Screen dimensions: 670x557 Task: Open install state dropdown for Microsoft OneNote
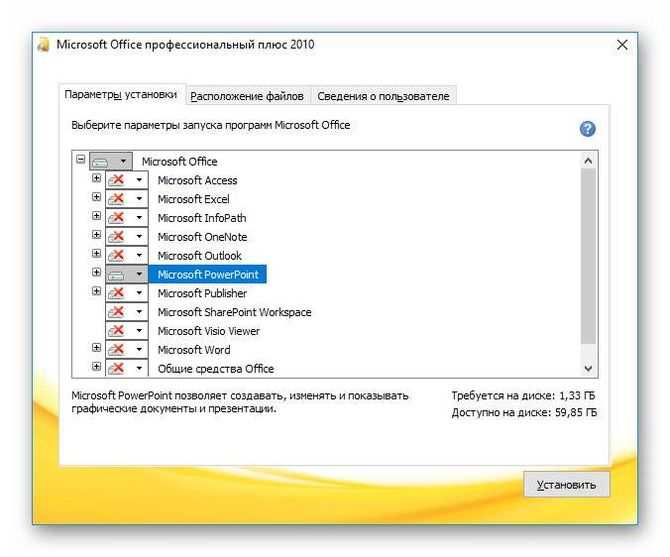127,237
